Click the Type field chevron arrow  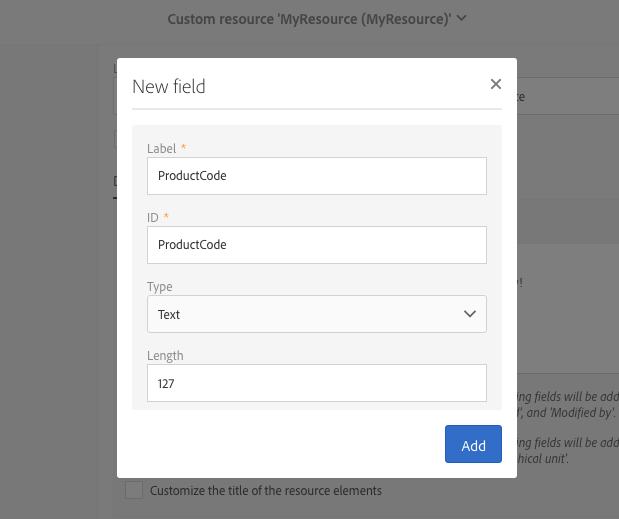coord(471,314)
